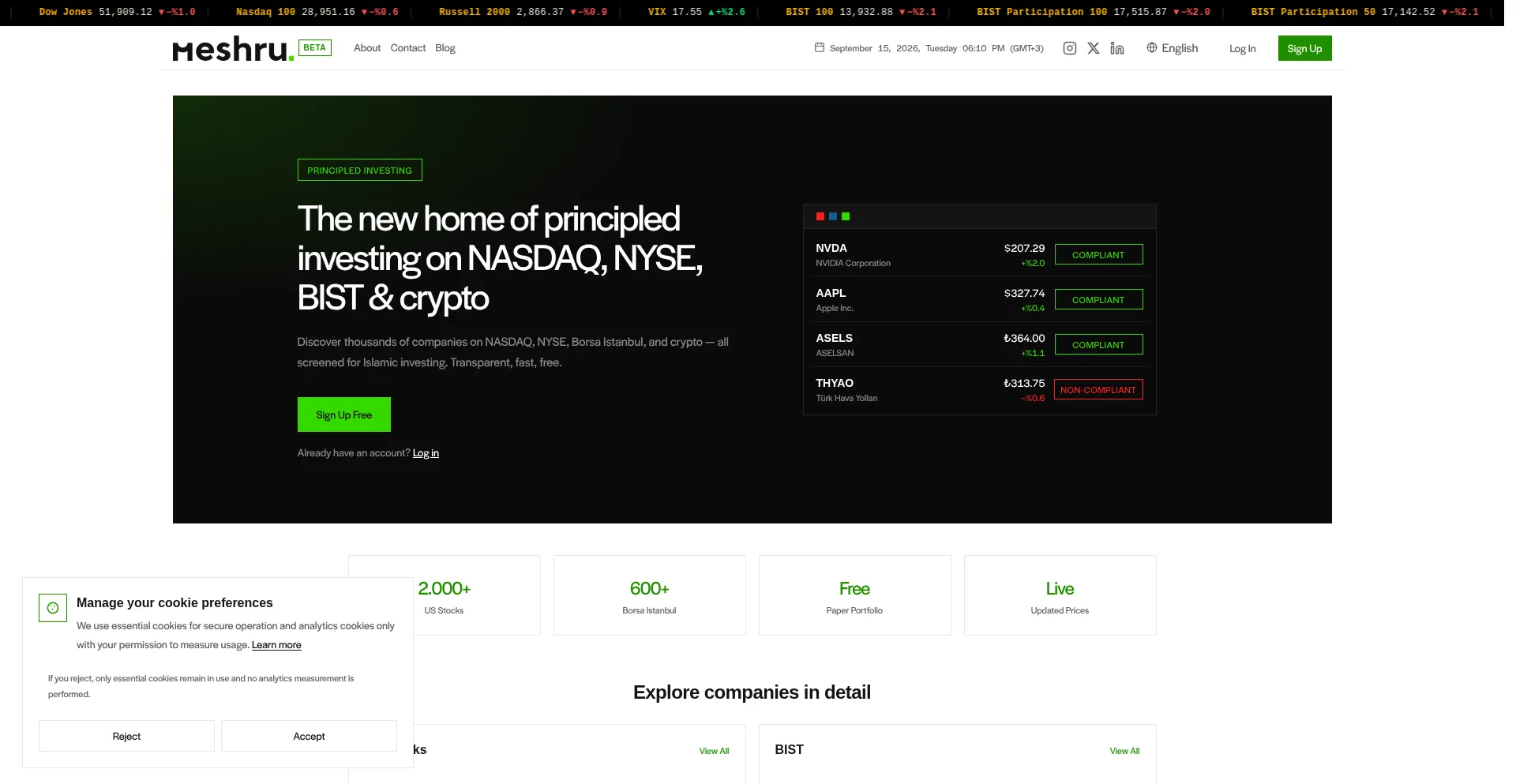
Task: Open the Meshru LinkedIn page
Action: tap(1117, 48)
